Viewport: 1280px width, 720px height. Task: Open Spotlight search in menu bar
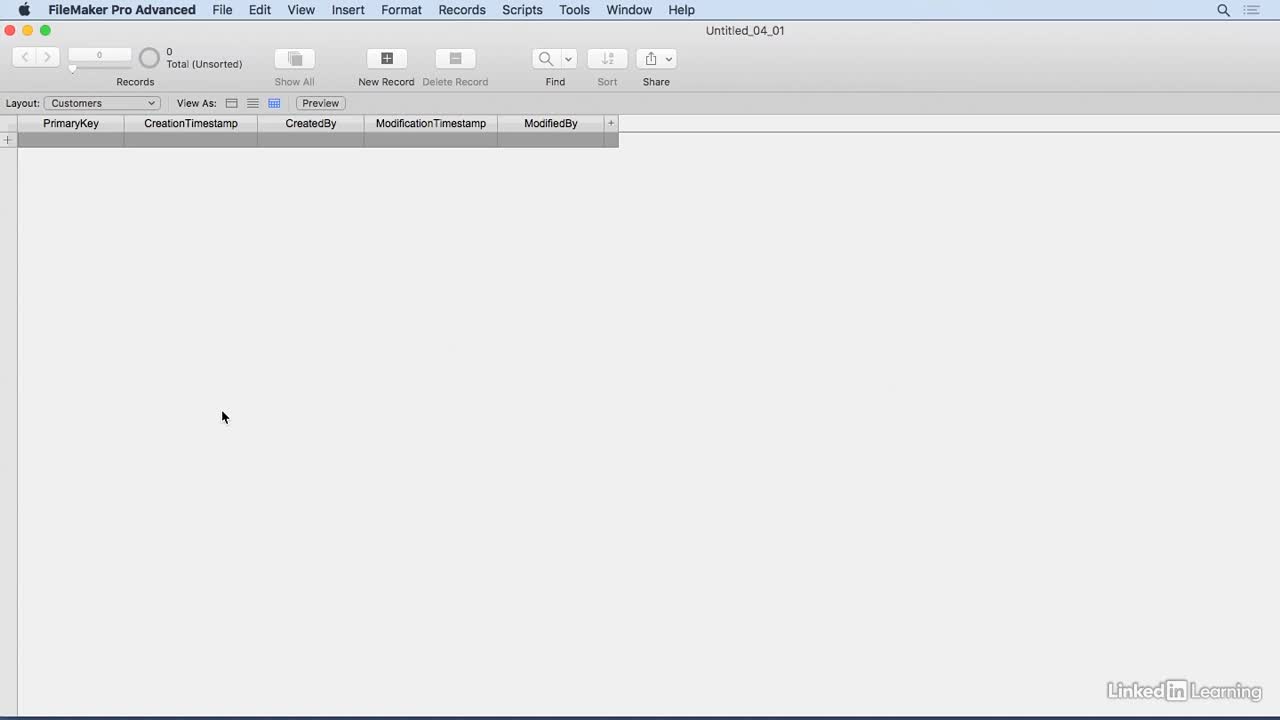point(1223,10)
